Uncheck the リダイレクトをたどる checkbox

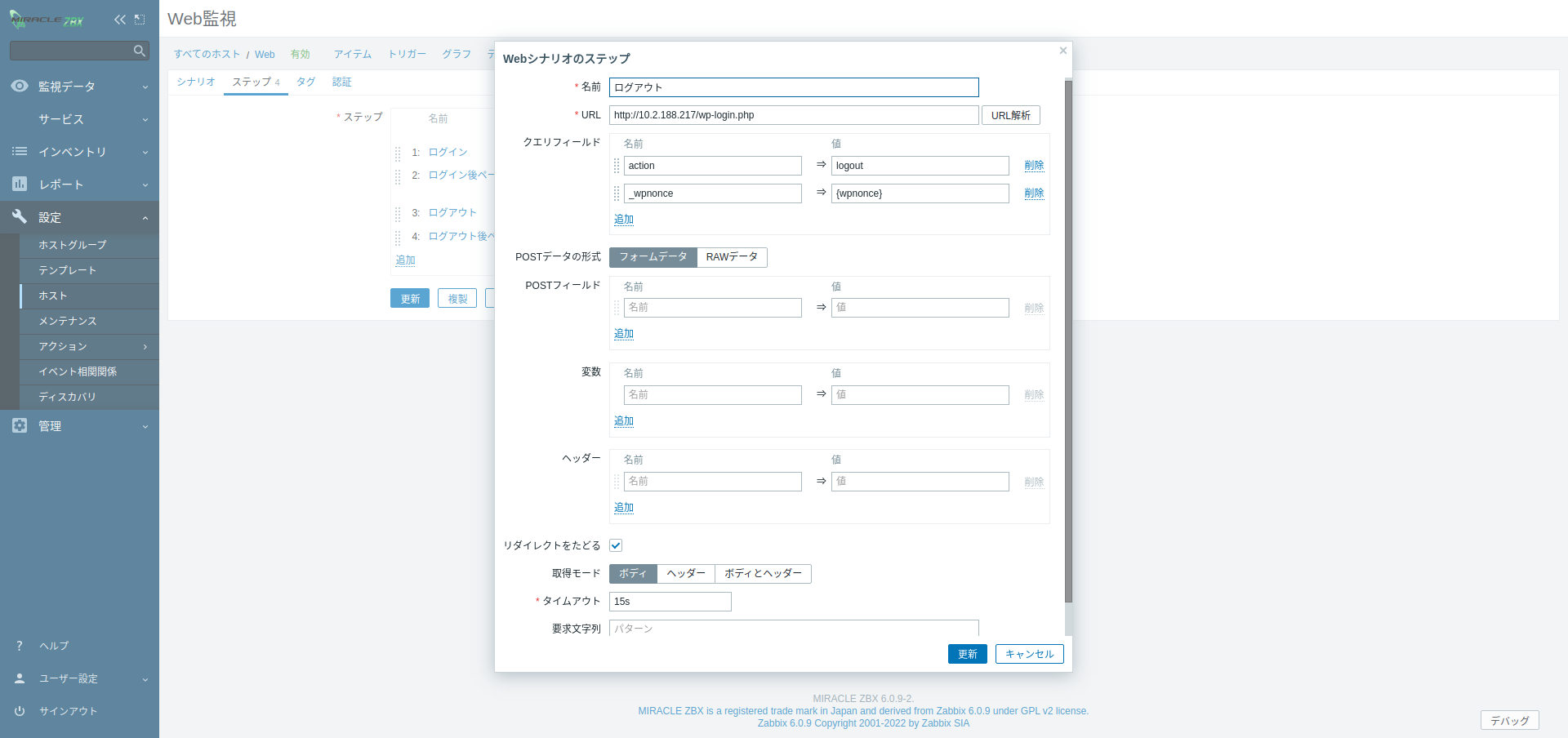616,545
